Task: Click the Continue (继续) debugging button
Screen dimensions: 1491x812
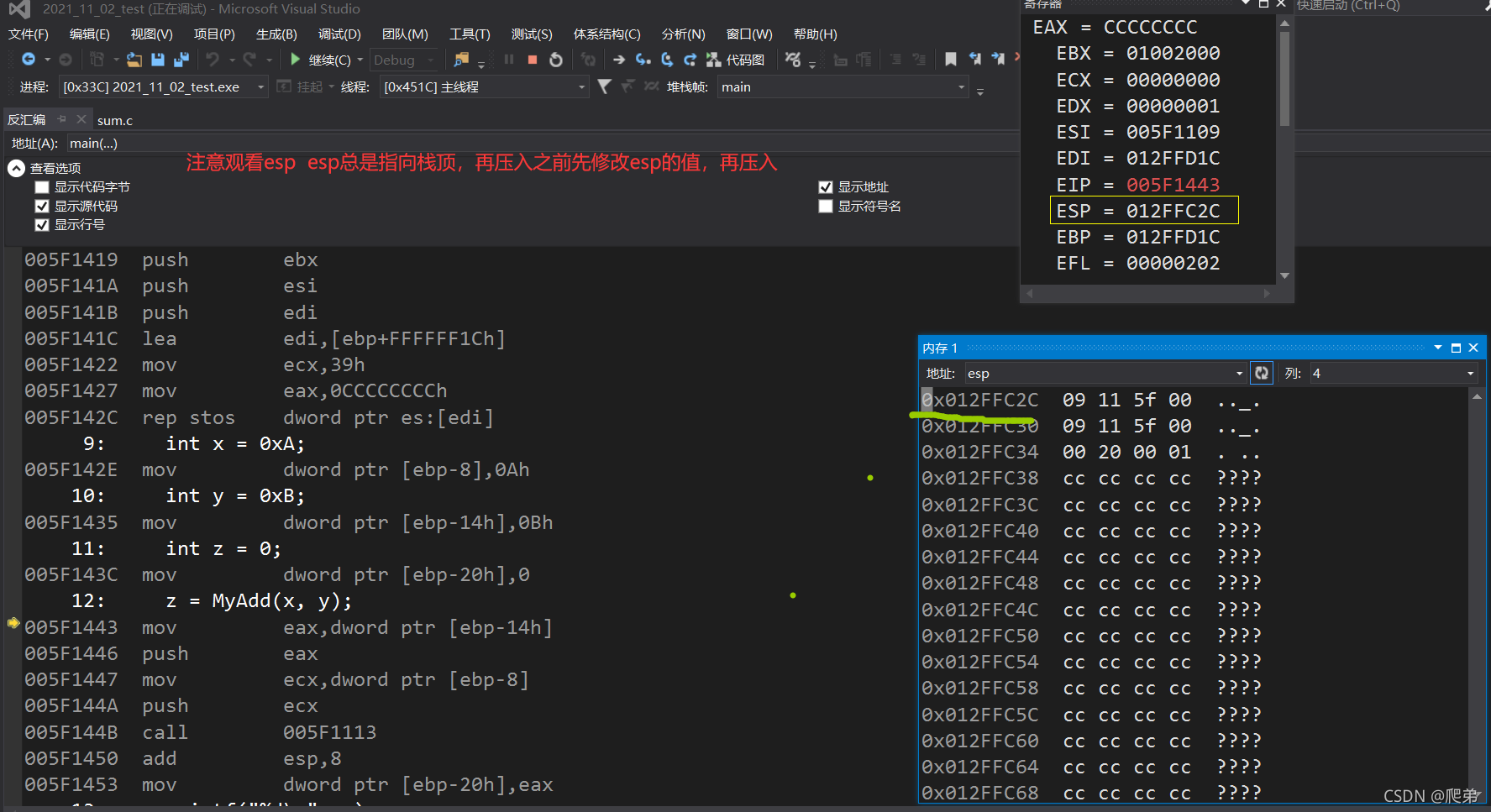Action: coord(320,60)
